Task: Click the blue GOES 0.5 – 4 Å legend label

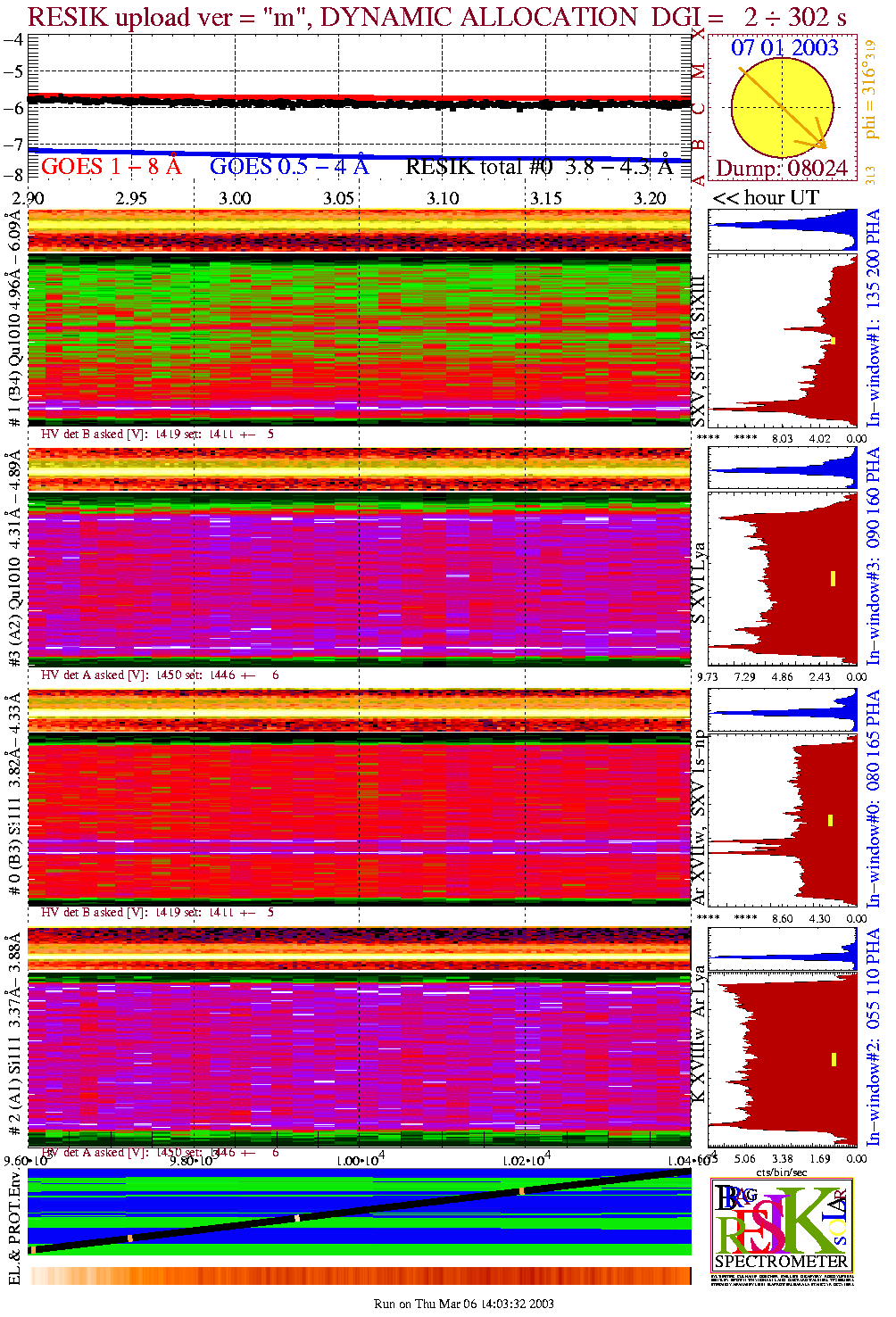Action: (x=288, y=167)
